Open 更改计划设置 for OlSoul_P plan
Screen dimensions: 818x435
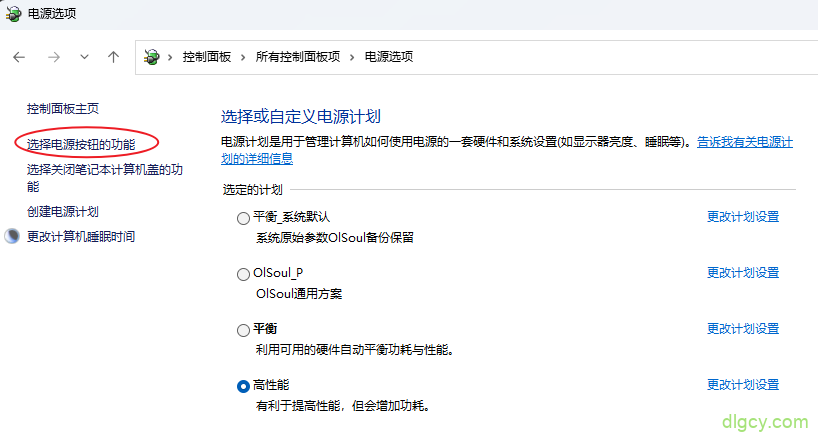(742, 273)
